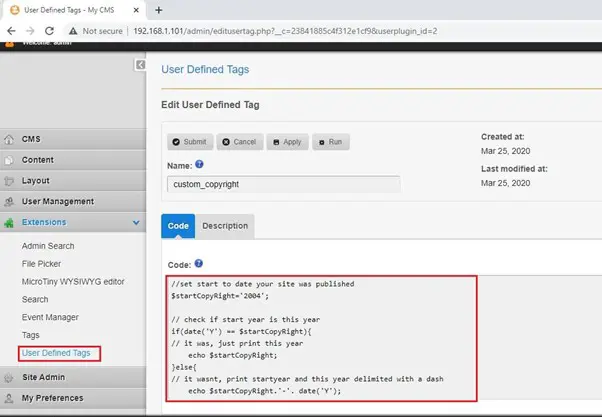Click the help icon next to Name

(x=199, y=165)
